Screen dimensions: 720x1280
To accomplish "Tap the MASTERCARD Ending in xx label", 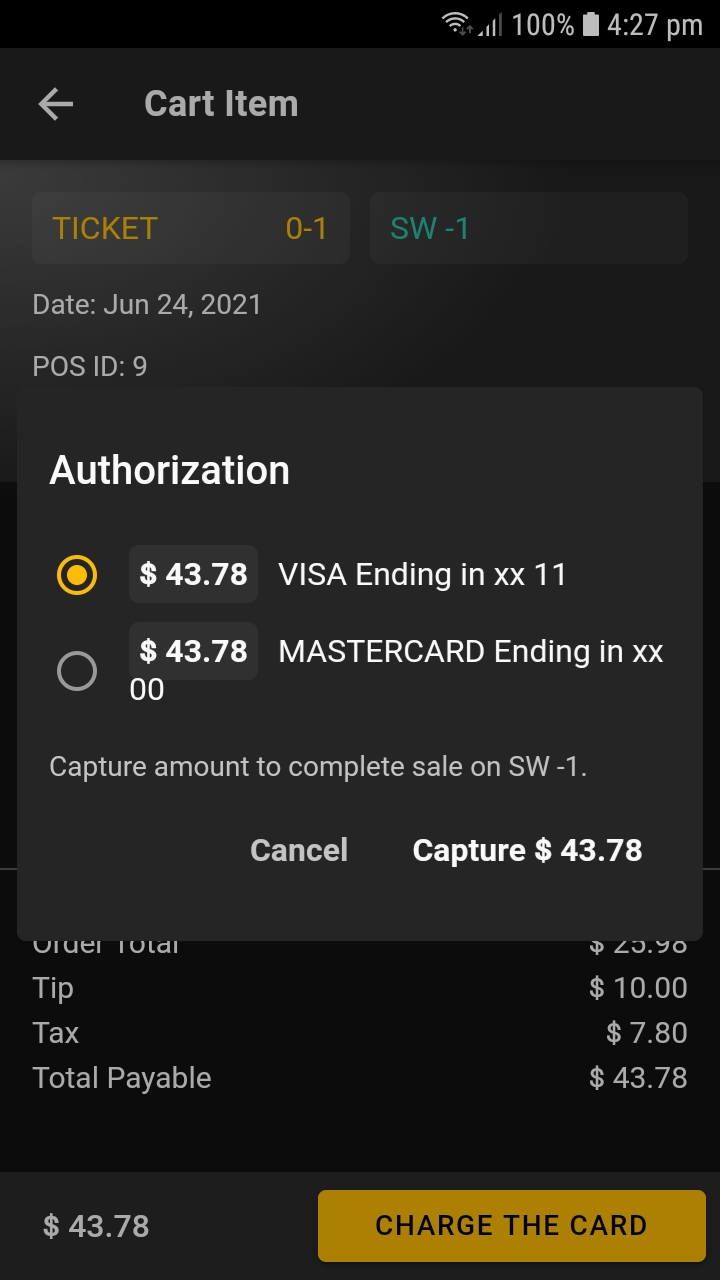I will point(470,652).
